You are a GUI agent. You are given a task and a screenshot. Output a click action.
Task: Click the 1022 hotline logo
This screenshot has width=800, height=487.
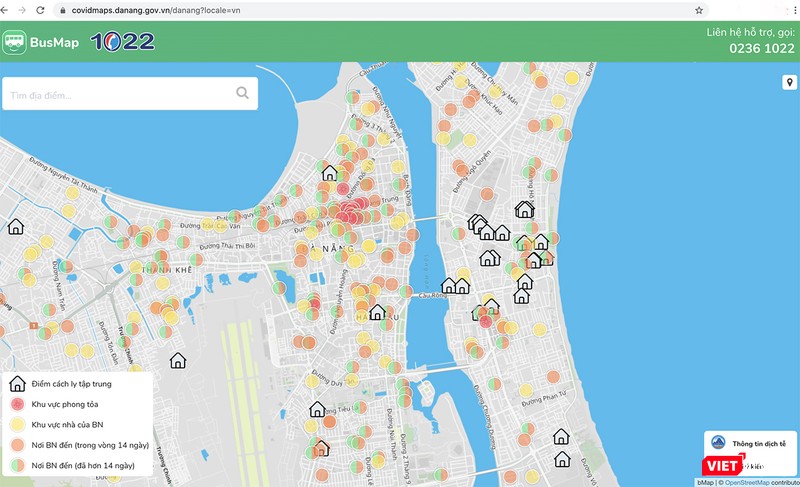coord(122,42)
